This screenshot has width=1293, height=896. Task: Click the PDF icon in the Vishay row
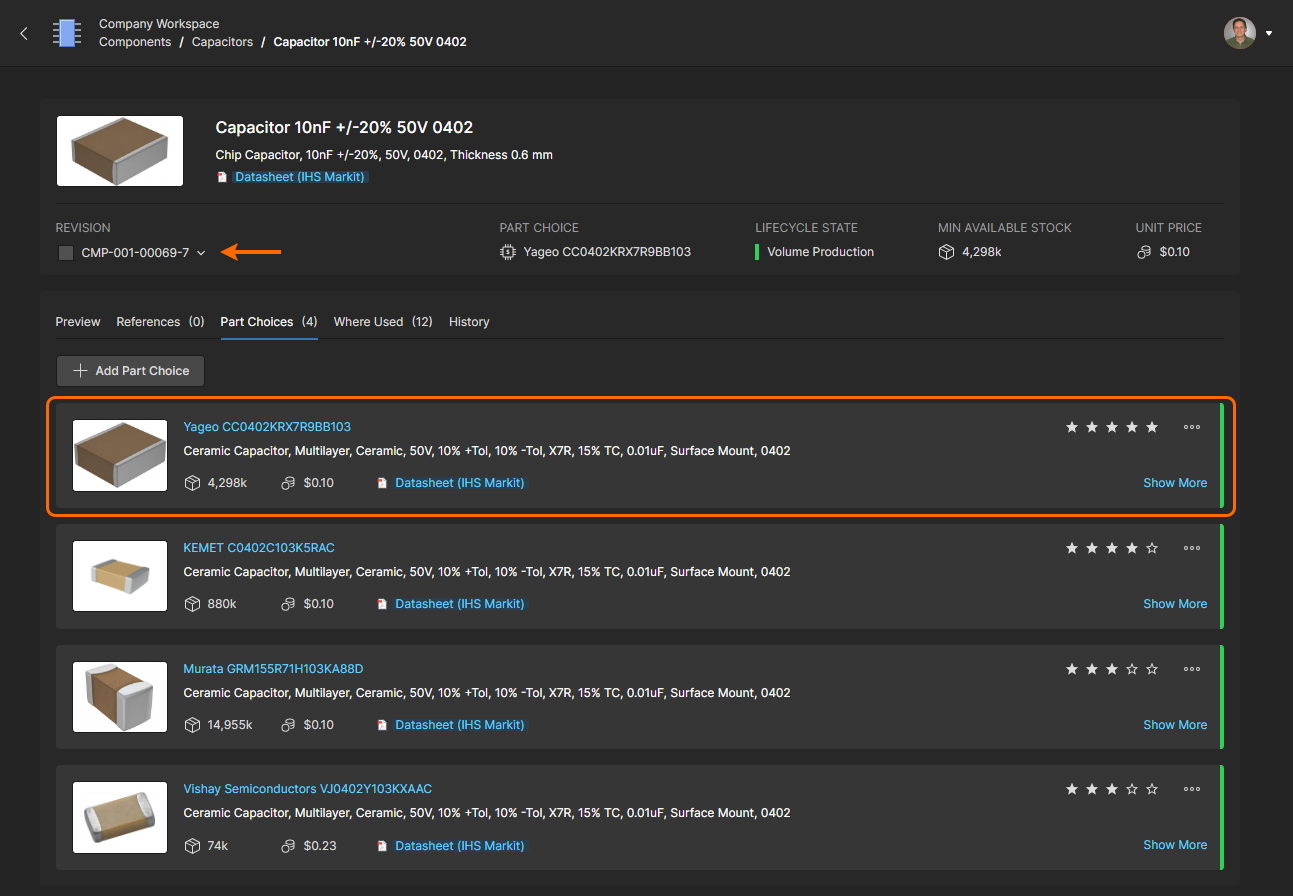coord(382,846)
